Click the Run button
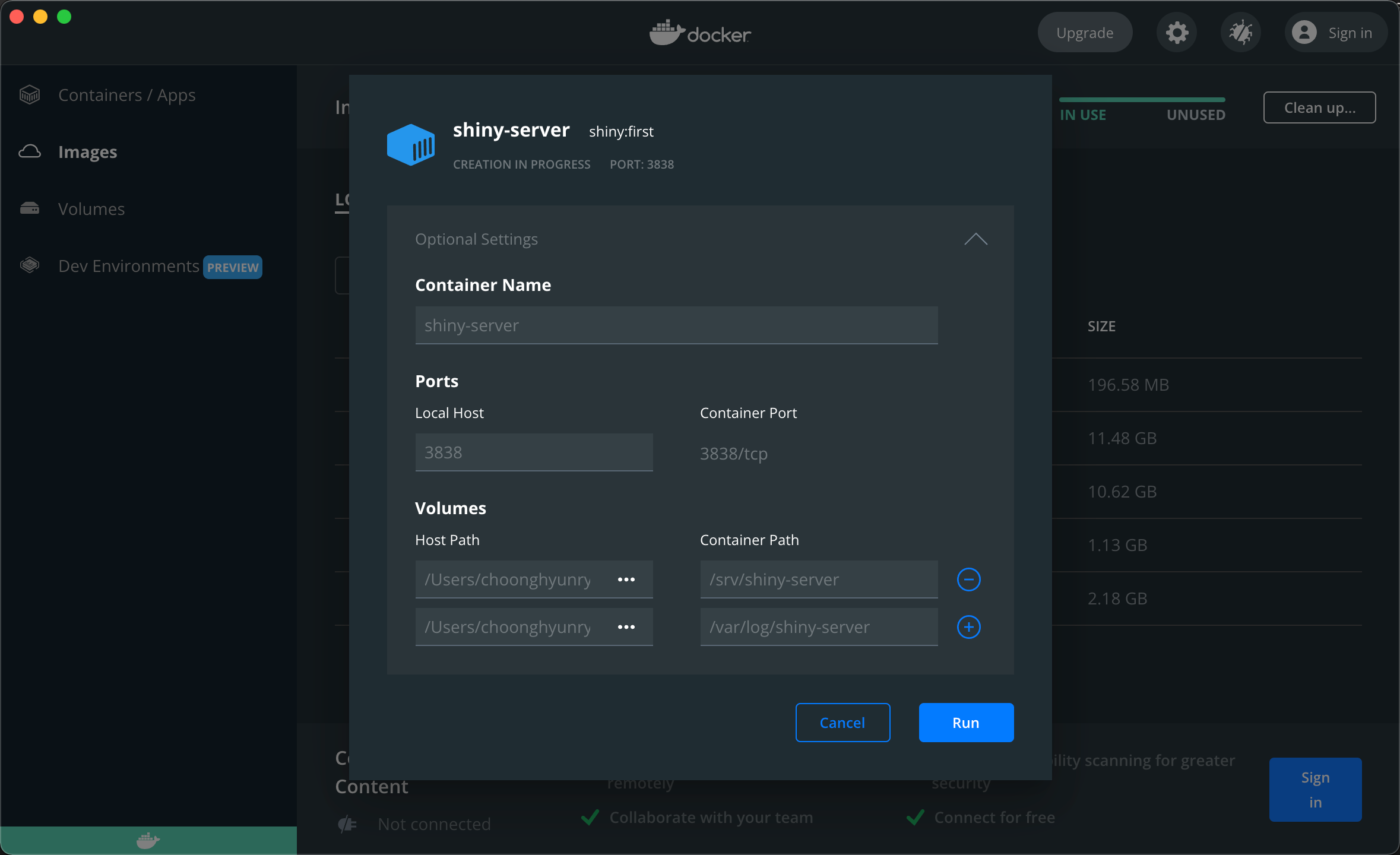This screenshot has width=1400, height=855. pos(966,723)
